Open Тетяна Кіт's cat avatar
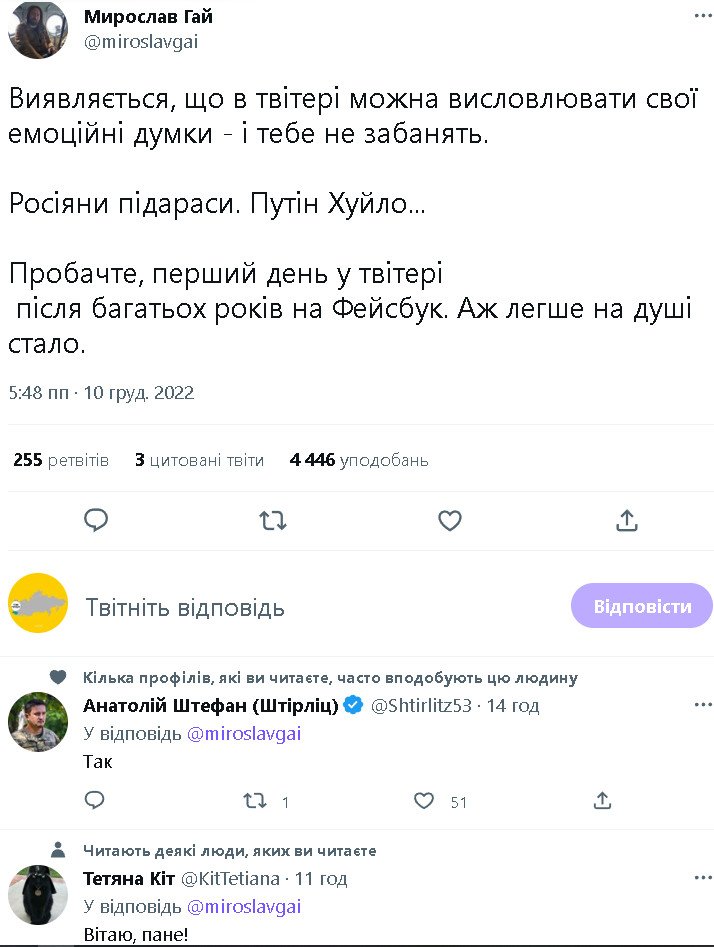Screen dimensions: 714x947 pyautogui.click(x=38, y=894)
